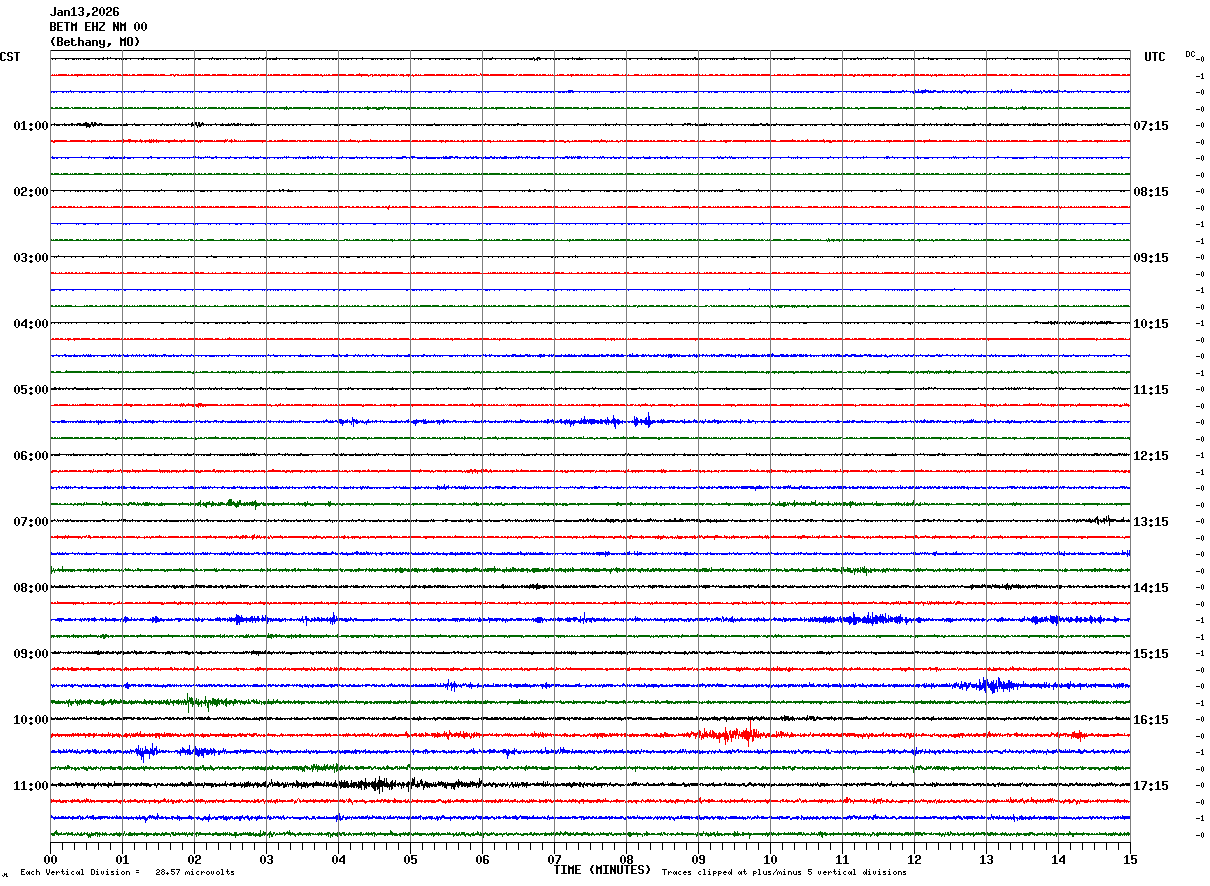Click minute '12' on the time axis
The width and height of the screenshot is (1210, 886).
pos(915,859)
